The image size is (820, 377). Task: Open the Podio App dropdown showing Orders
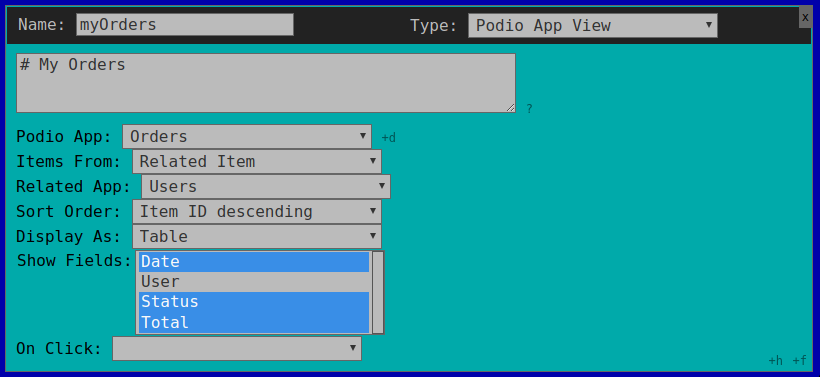point(247,136)
